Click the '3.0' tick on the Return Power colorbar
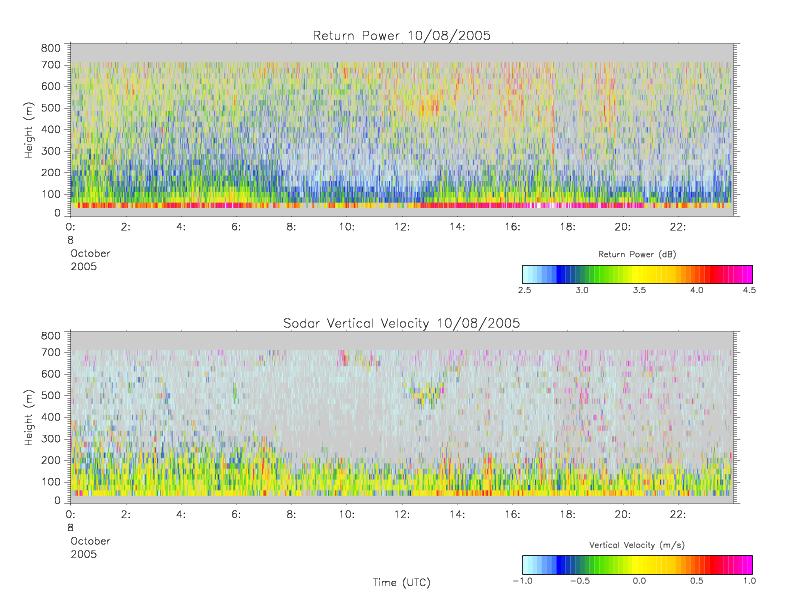Screen dimensions: 791x611 pos(582,290)
